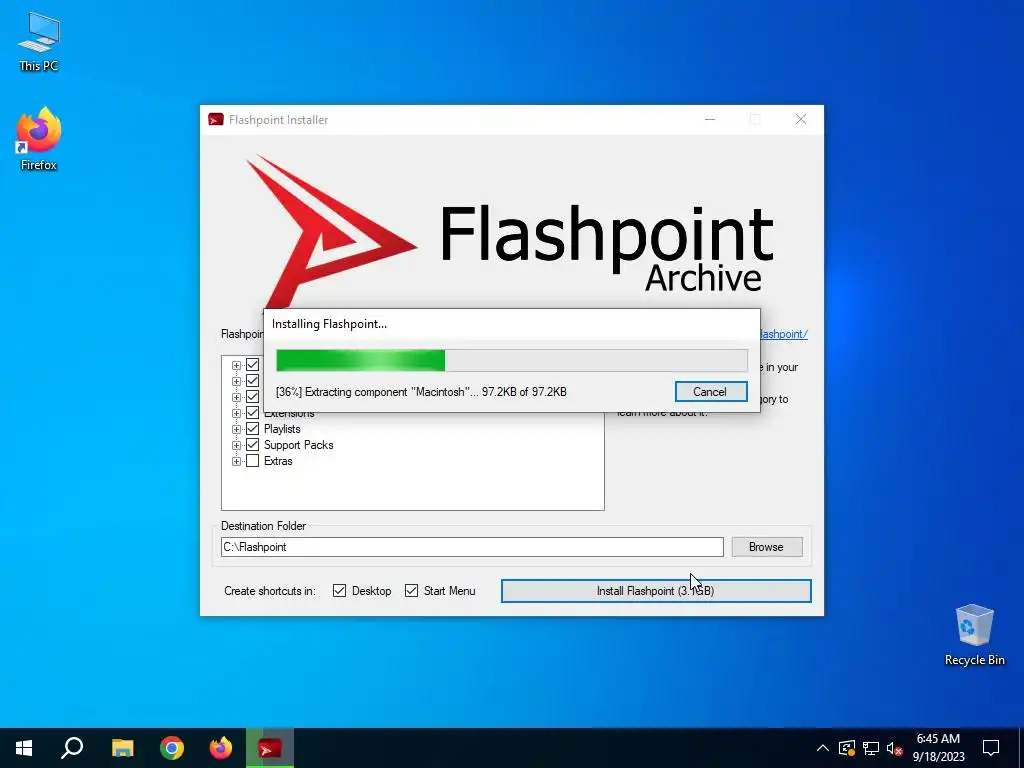
Task: Expand the Support Packs tree node
Action: tap(236, 445)
